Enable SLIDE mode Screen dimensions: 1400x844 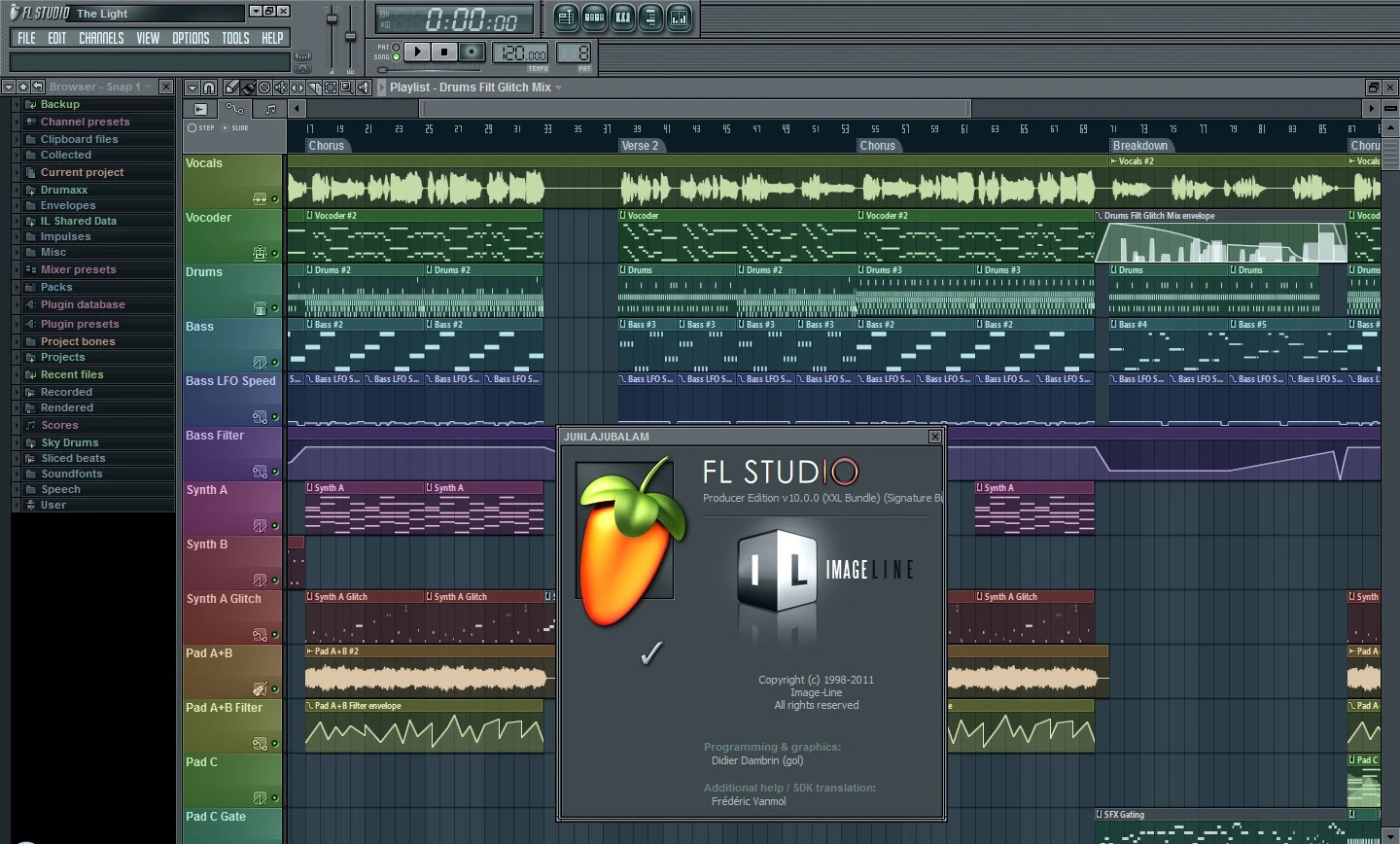(225, 127)
